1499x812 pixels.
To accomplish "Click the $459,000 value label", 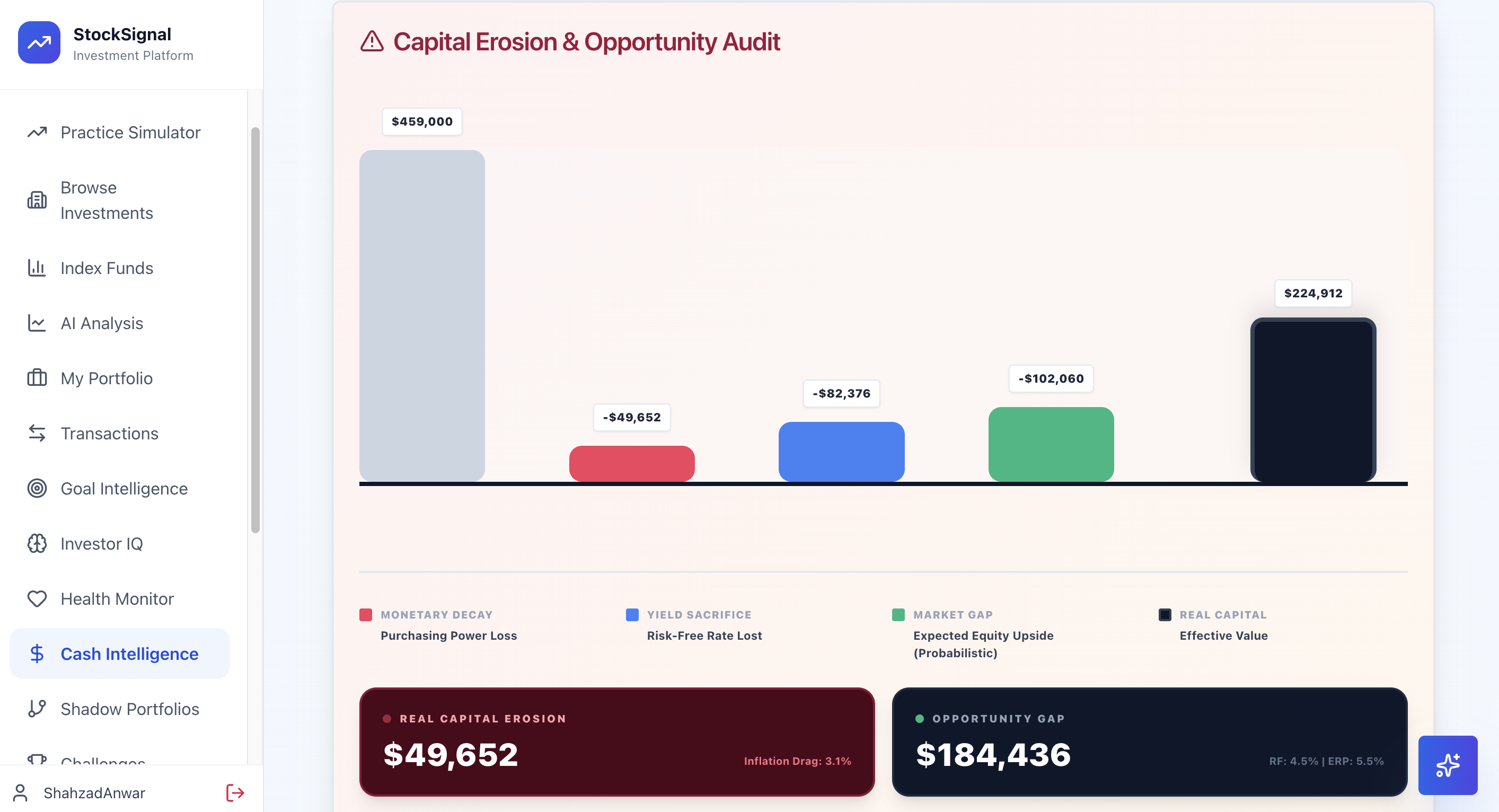I will [x=422, y=122].
